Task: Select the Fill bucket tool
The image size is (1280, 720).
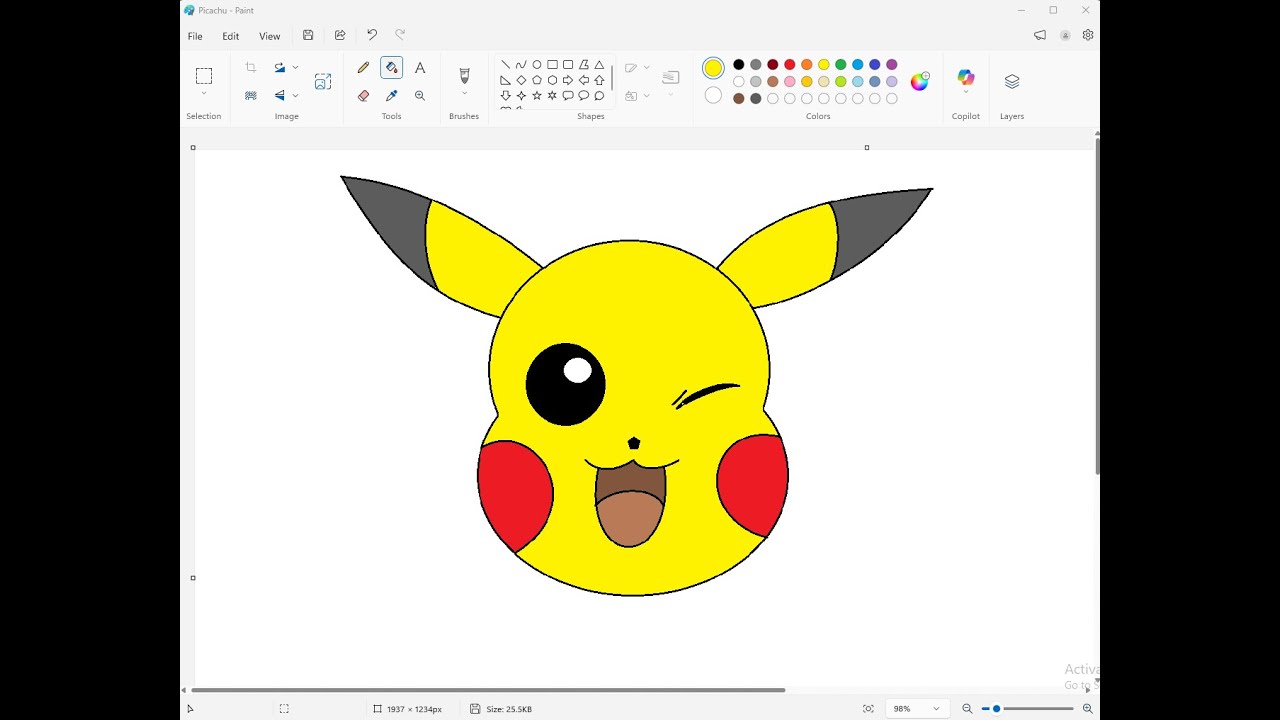Action: (391, 68)
